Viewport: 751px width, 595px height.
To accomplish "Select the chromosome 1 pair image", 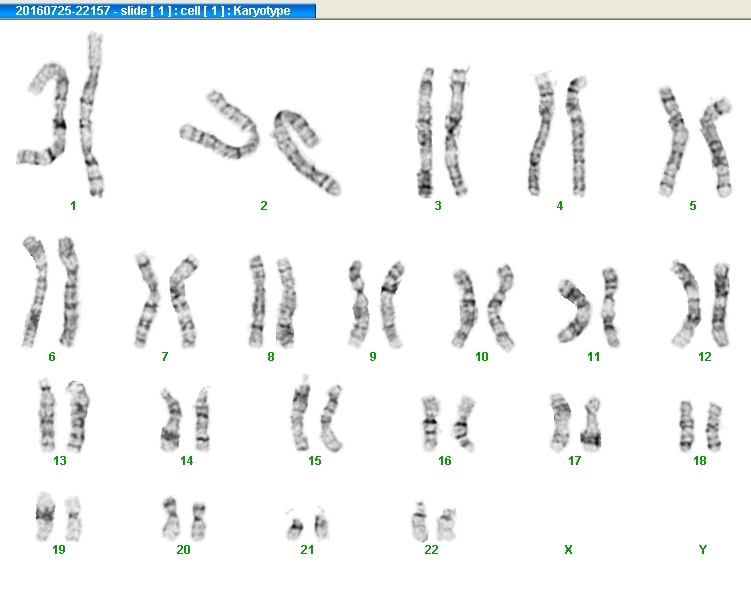I will click(x=61, y=114).
